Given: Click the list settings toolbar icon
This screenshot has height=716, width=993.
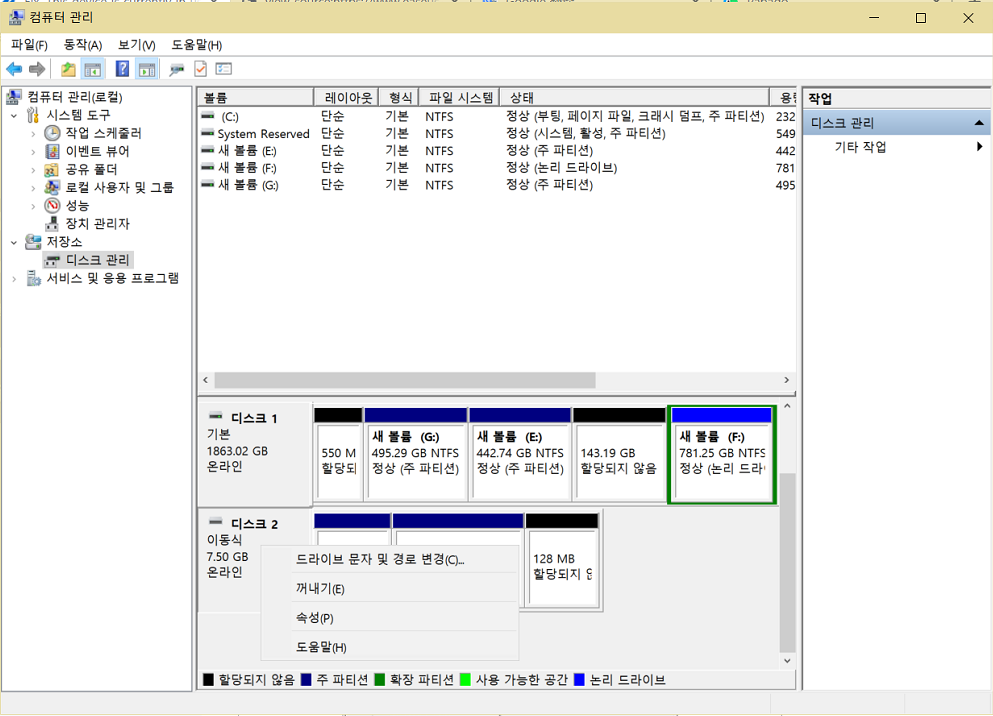Looking at the screenshot, I should click(x=224, y=69).
